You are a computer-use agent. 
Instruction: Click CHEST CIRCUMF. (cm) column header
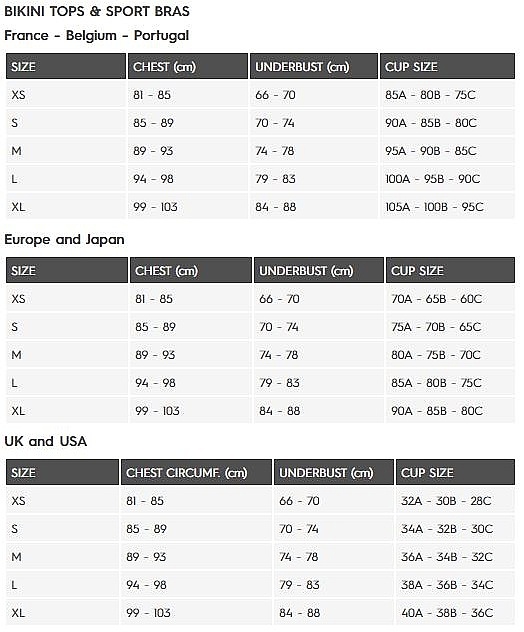[x=196, y=472]
